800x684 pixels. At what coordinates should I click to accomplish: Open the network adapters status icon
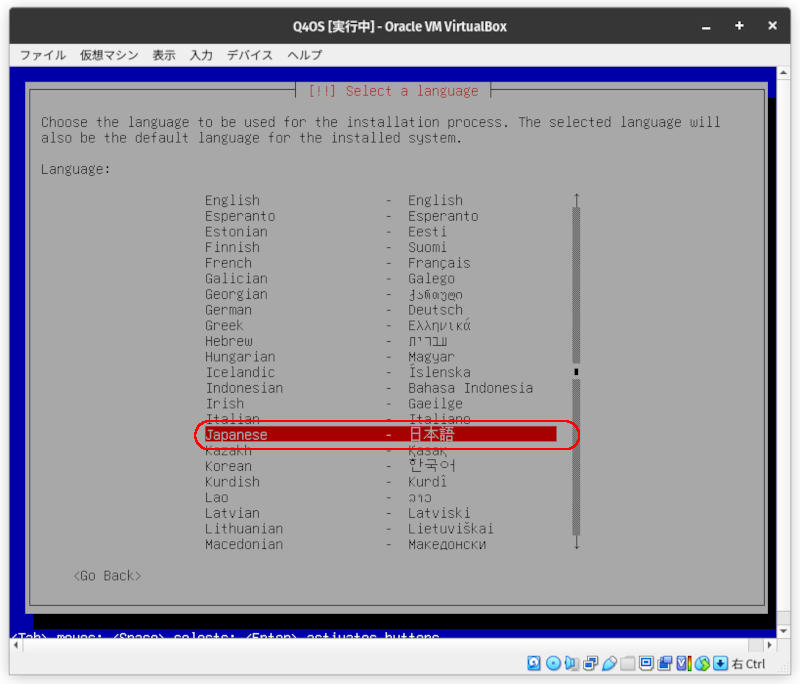(590, 663)
